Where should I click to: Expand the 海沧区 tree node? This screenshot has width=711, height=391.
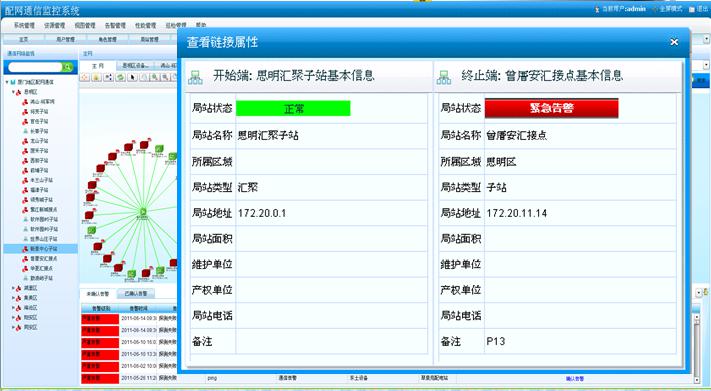13,308
